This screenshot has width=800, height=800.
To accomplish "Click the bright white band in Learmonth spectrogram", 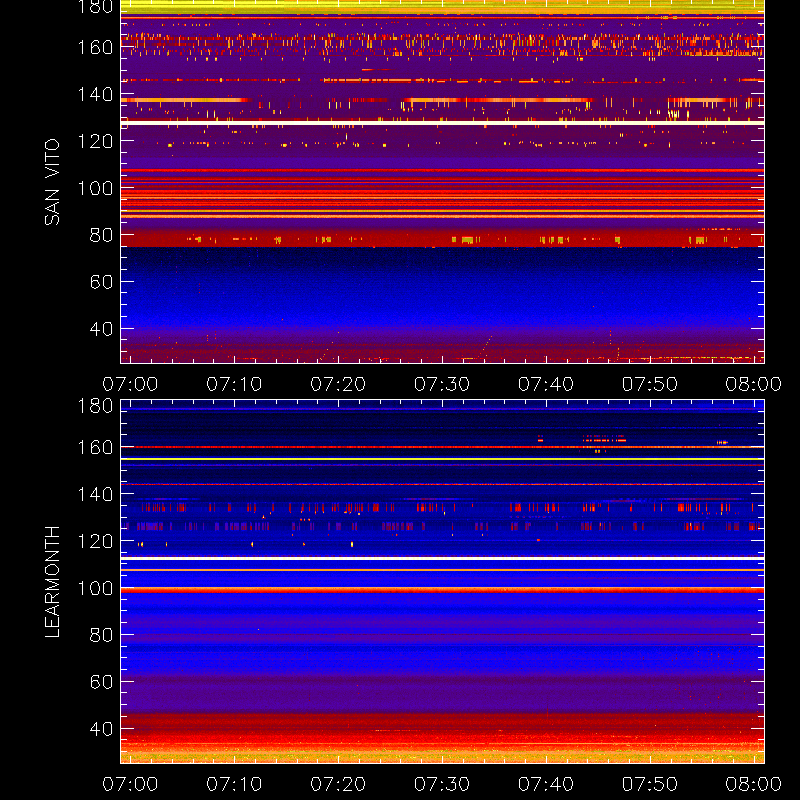I will [x=442, y=559].
